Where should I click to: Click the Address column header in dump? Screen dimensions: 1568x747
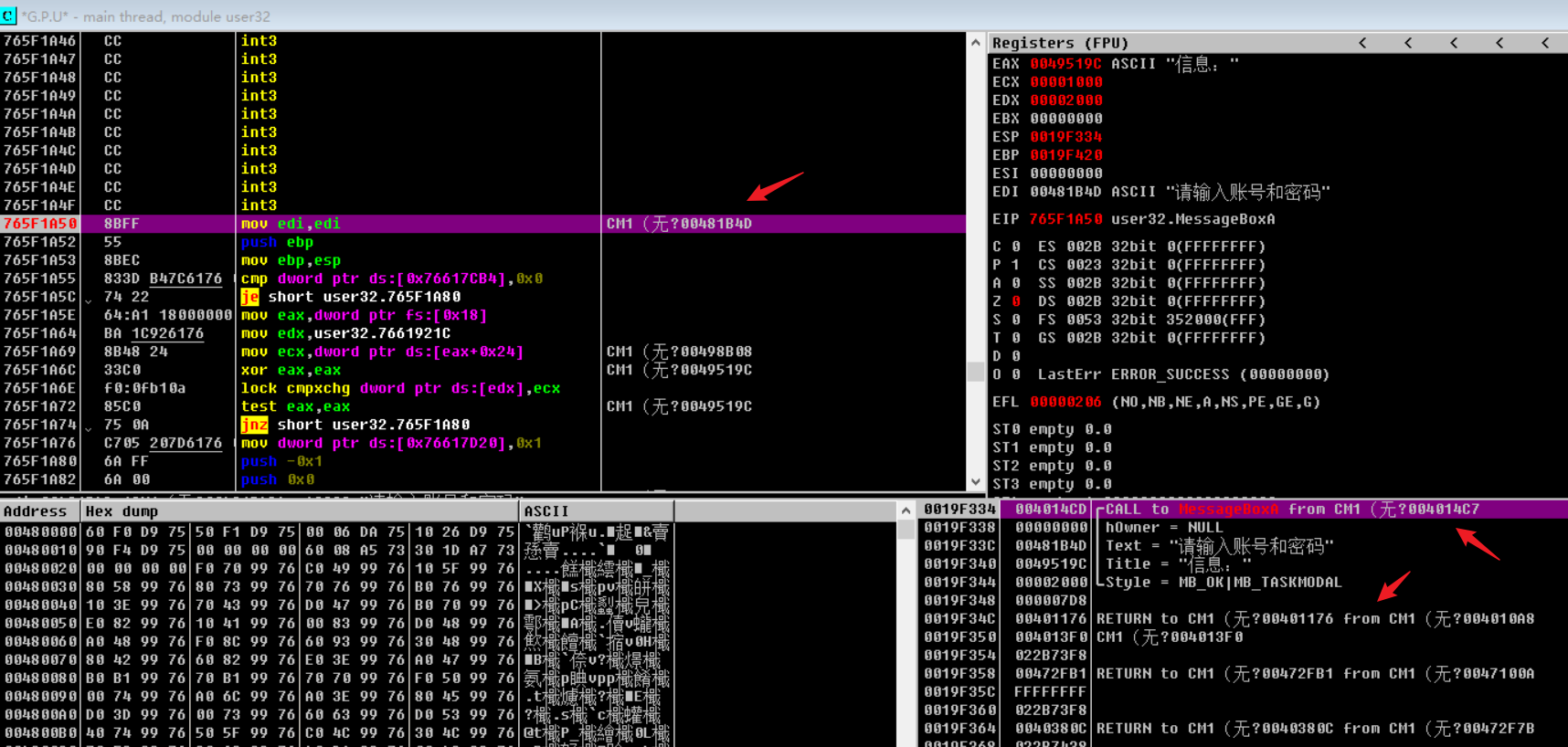click(37, 511)
